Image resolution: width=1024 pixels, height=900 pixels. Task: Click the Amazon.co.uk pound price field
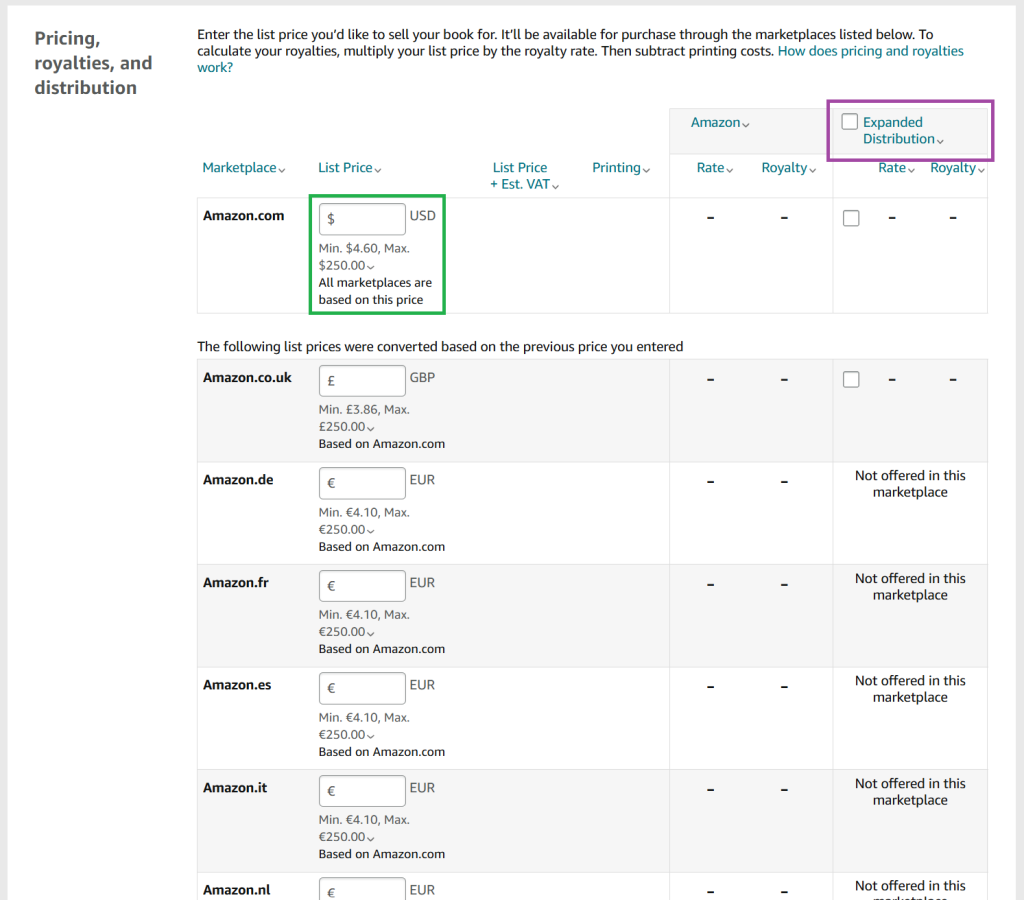[x=362, y=380]
